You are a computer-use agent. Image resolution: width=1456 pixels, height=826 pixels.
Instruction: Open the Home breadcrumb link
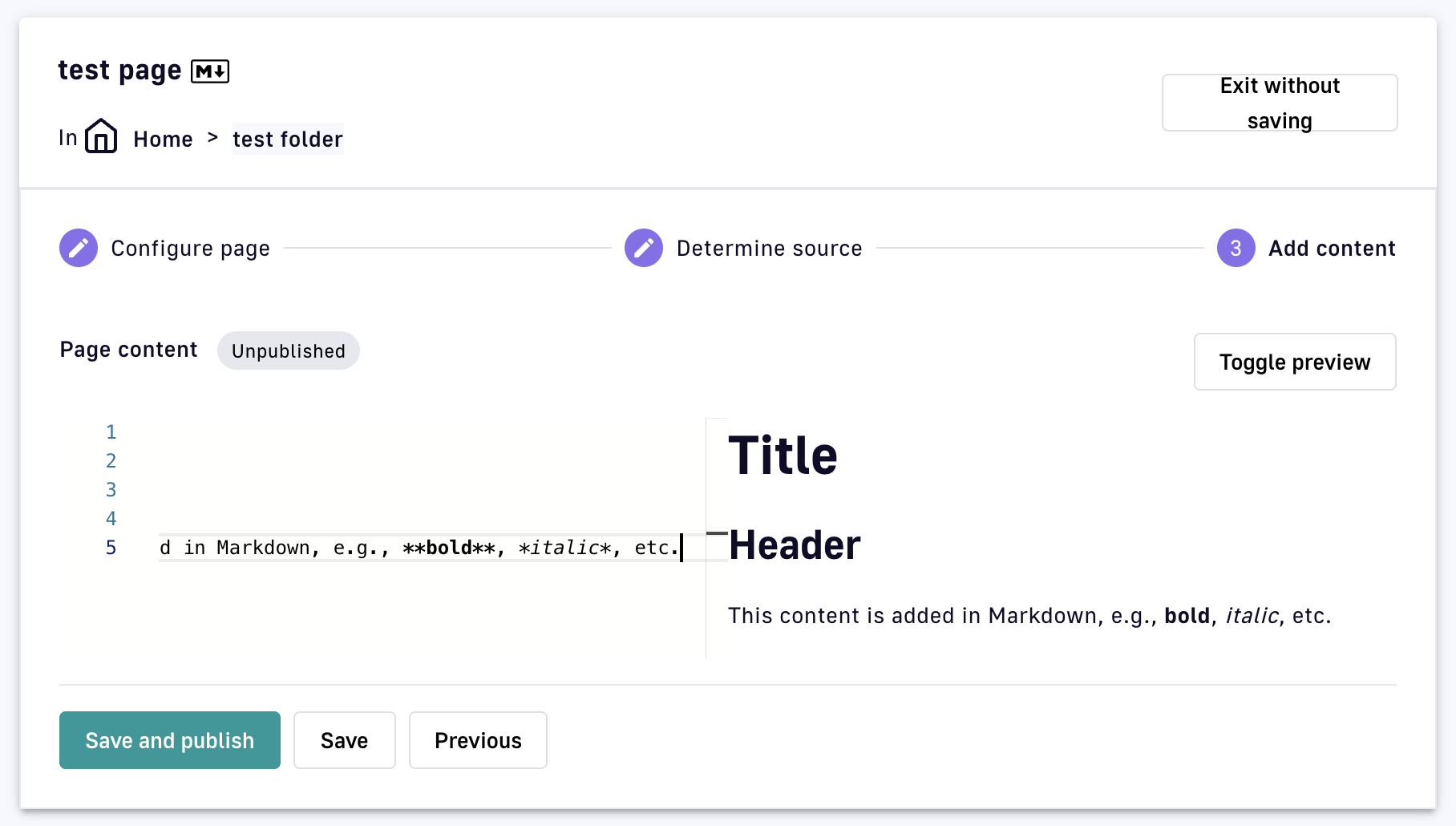[x=163, y=140]
